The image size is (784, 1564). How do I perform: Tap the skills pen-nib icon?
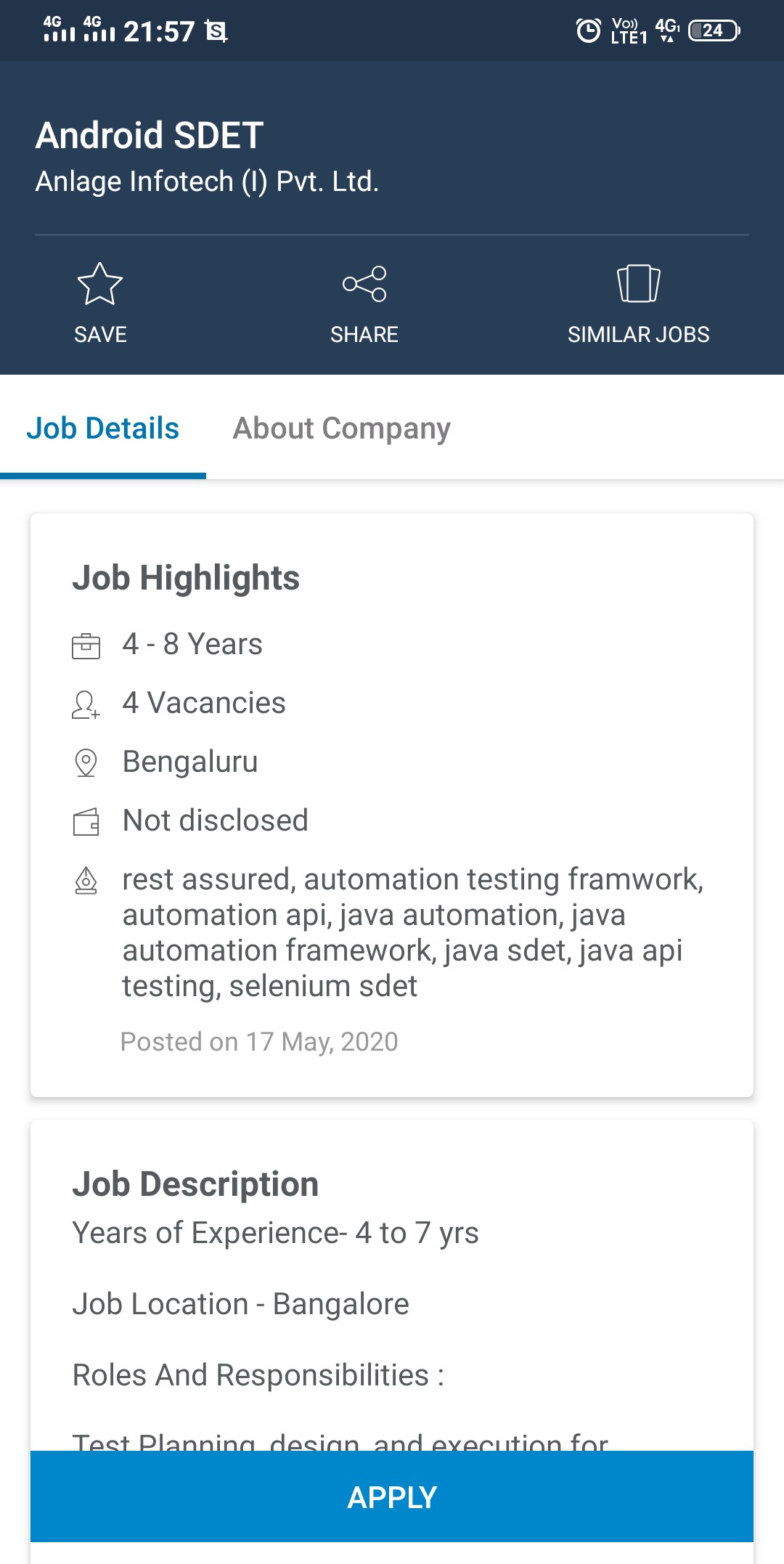[x=86, y=880]
